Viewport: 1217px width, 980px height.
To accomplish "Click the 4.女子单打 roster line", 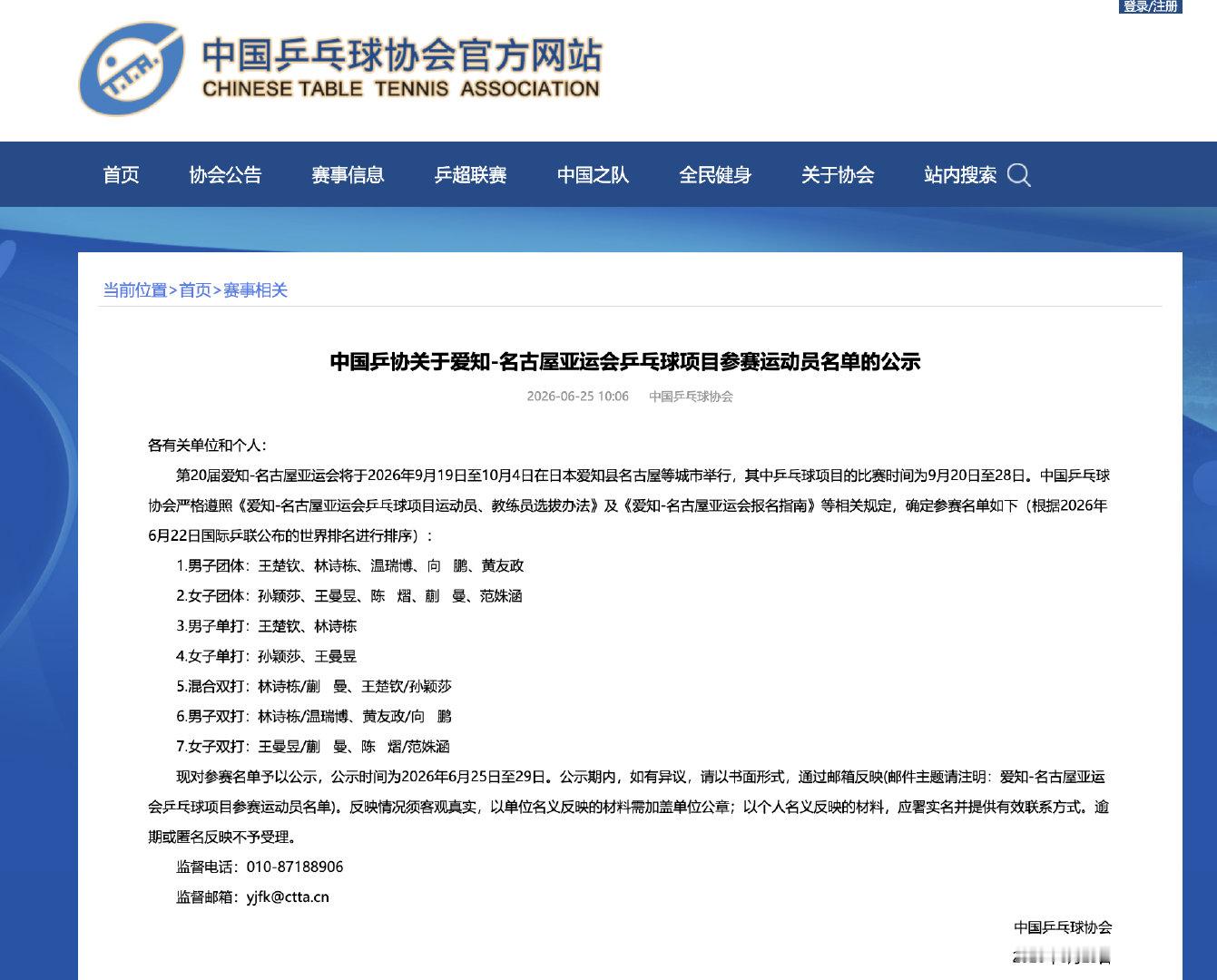I will [x=267, y=656].
